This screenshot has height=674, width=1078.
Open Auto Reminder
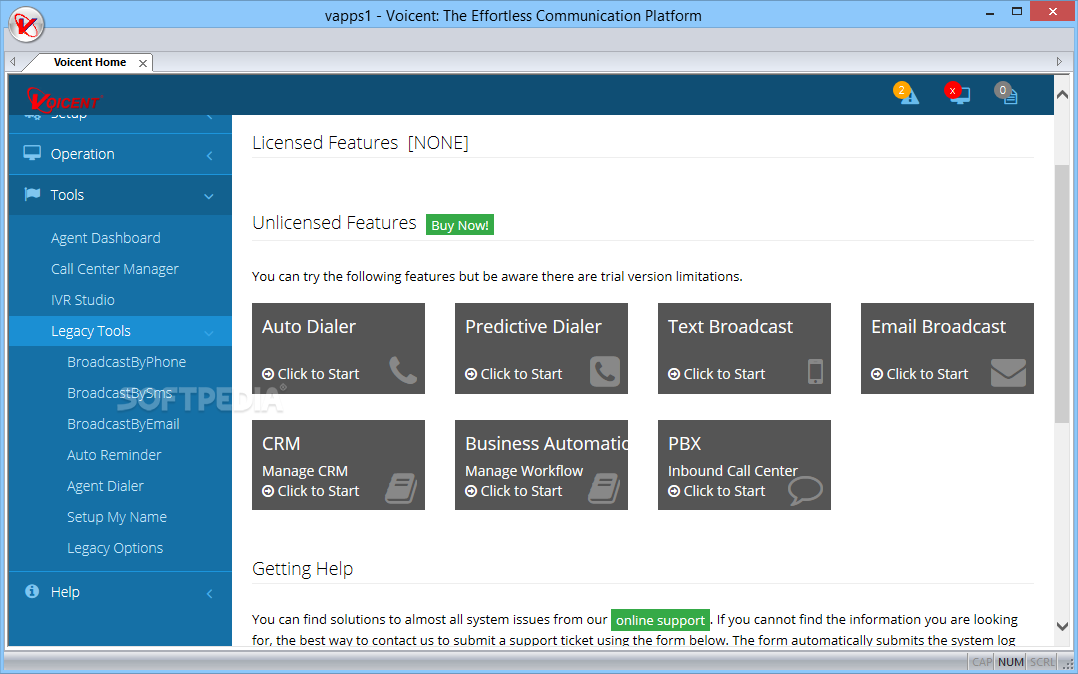tap(114, 455)
